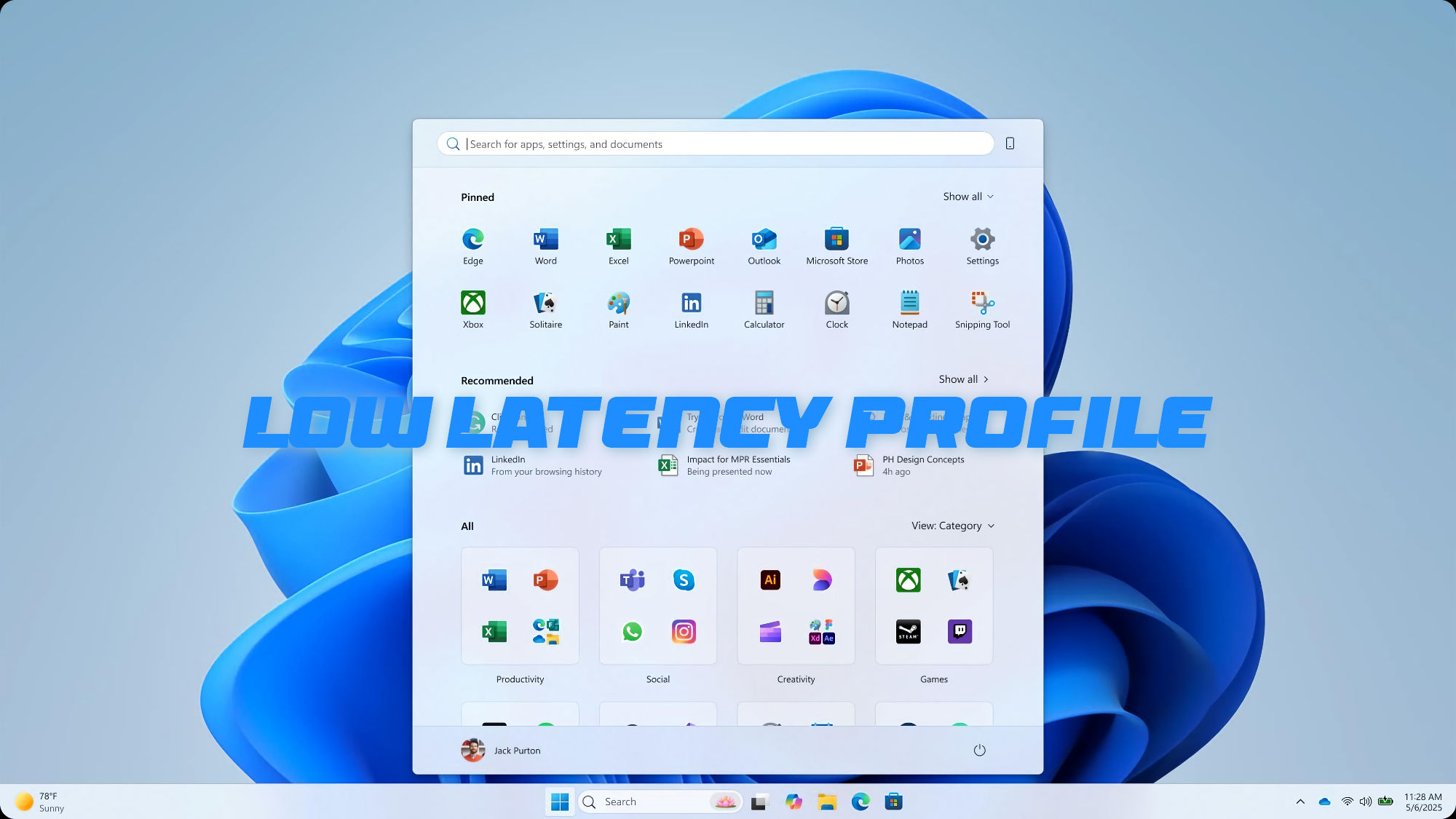Open Wi-Fi network tray icon

[1348, 802]
